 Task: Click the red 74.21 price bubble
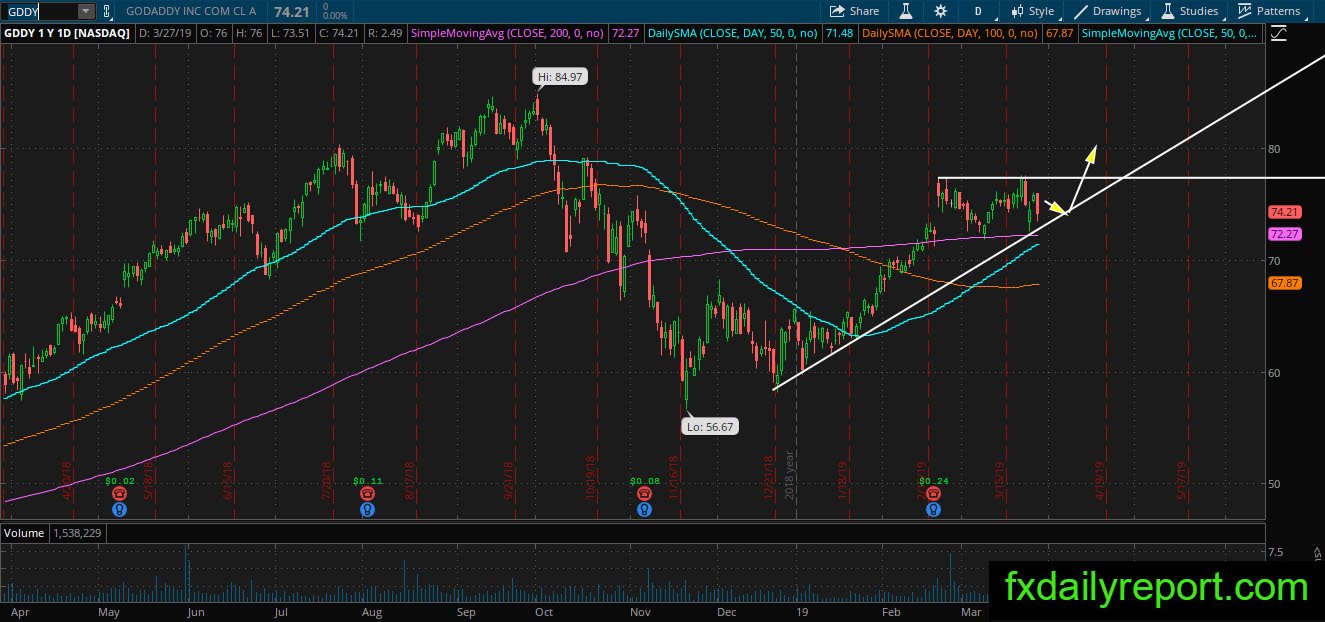[1283, 212]
